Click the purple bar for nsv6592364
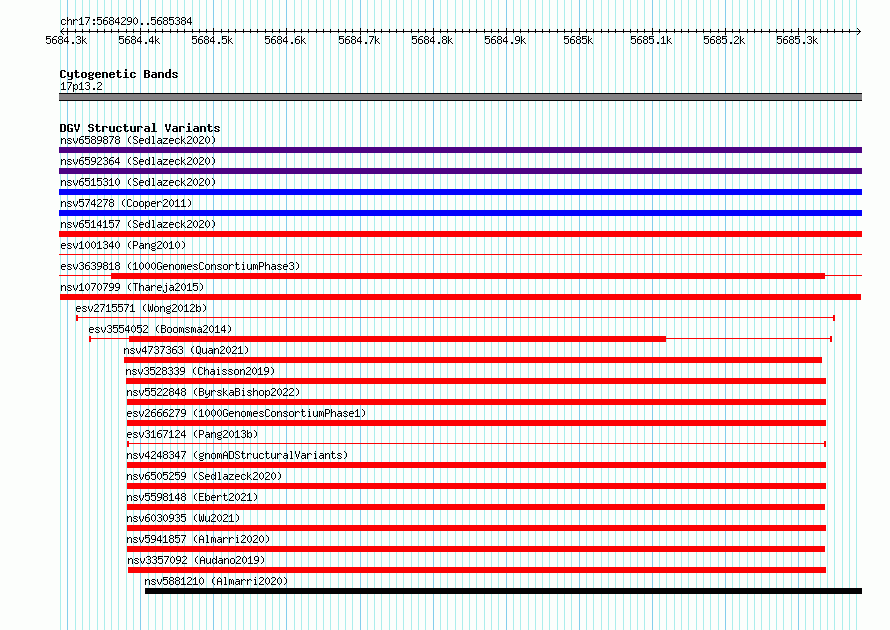 (460, 171)
